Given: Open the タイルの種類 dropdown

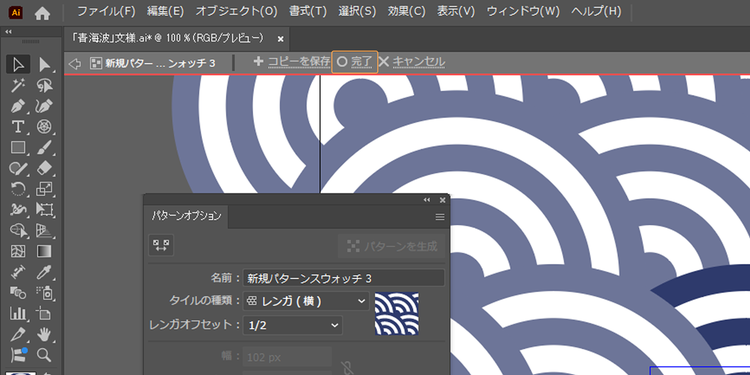Looking at the screenshot, I should coord(306,301).
